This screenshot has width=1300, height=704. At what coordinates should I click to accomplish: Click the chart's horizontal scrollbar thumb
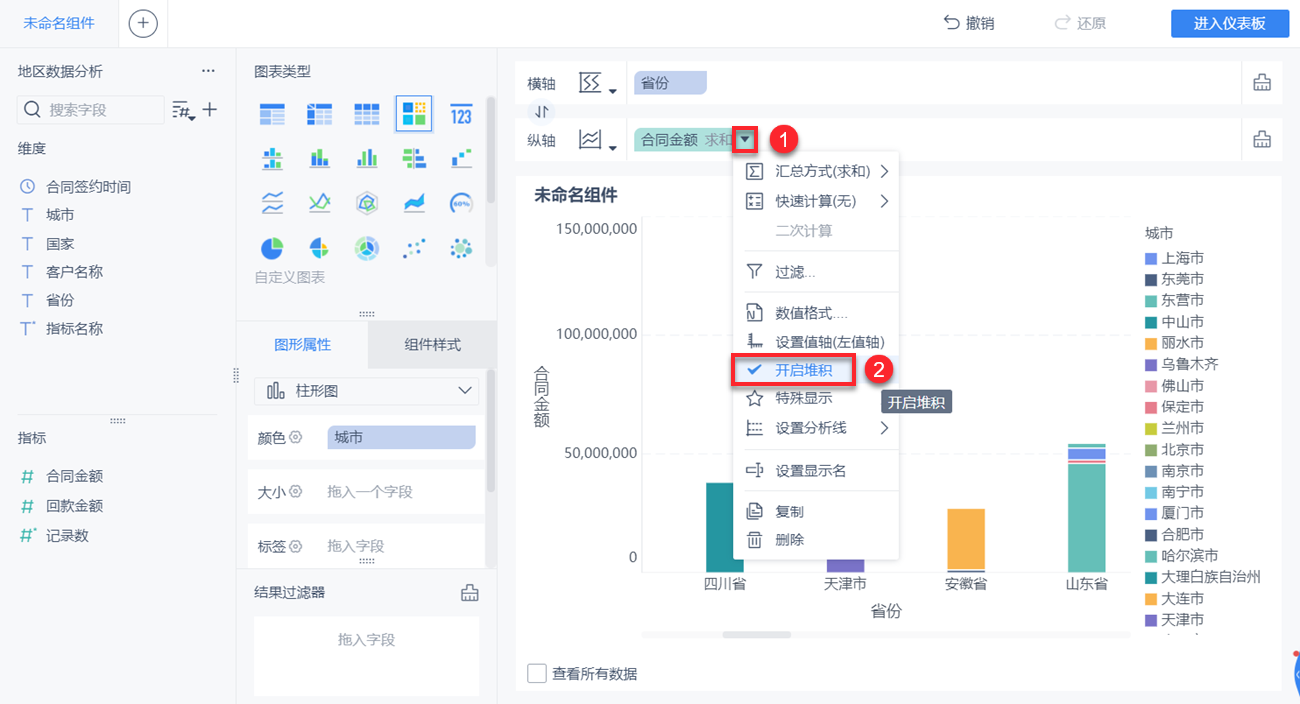(756, 634)
